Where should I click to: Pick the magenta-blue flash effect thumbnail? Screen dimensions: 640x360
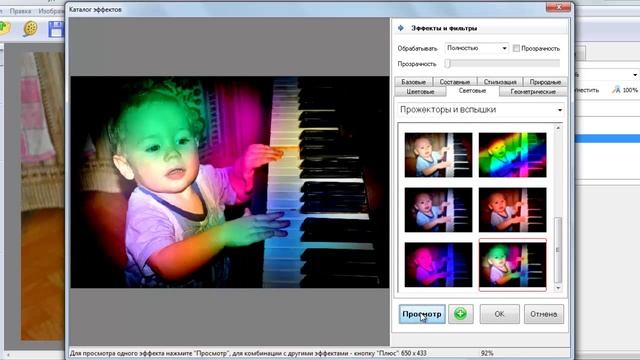pos(438,265)
